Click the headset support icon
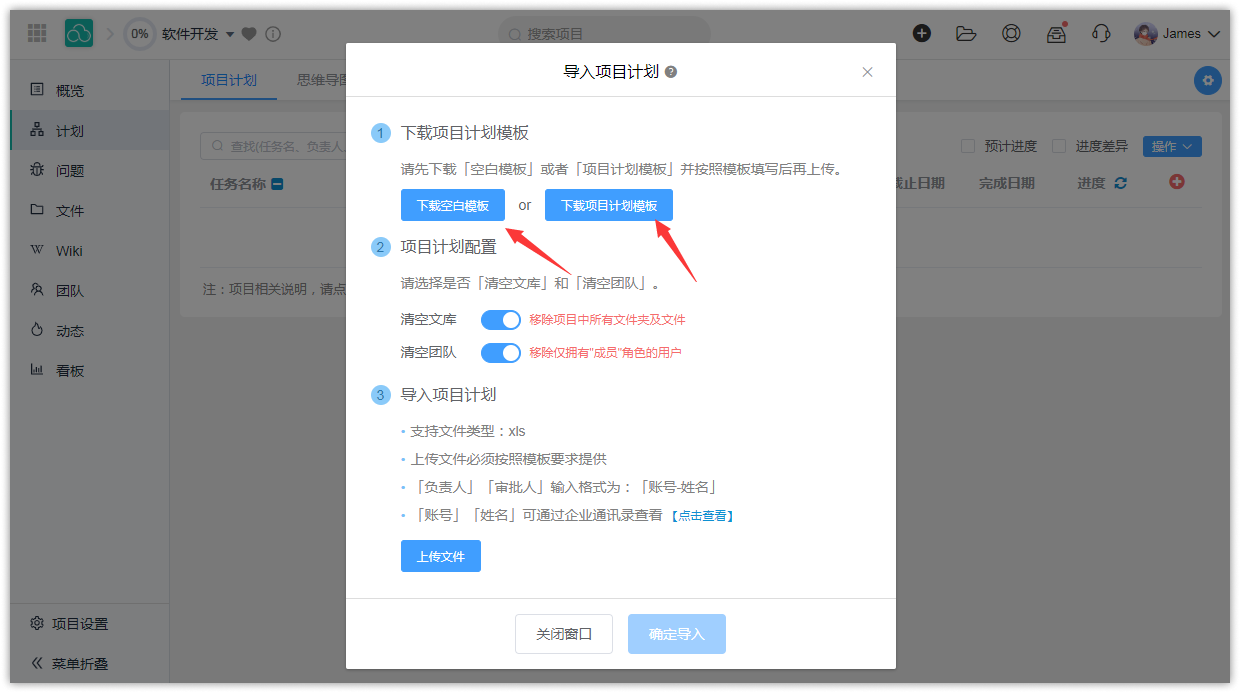Image resolution: width=1240 pixels, height=693 pixels. (1101, 33)
